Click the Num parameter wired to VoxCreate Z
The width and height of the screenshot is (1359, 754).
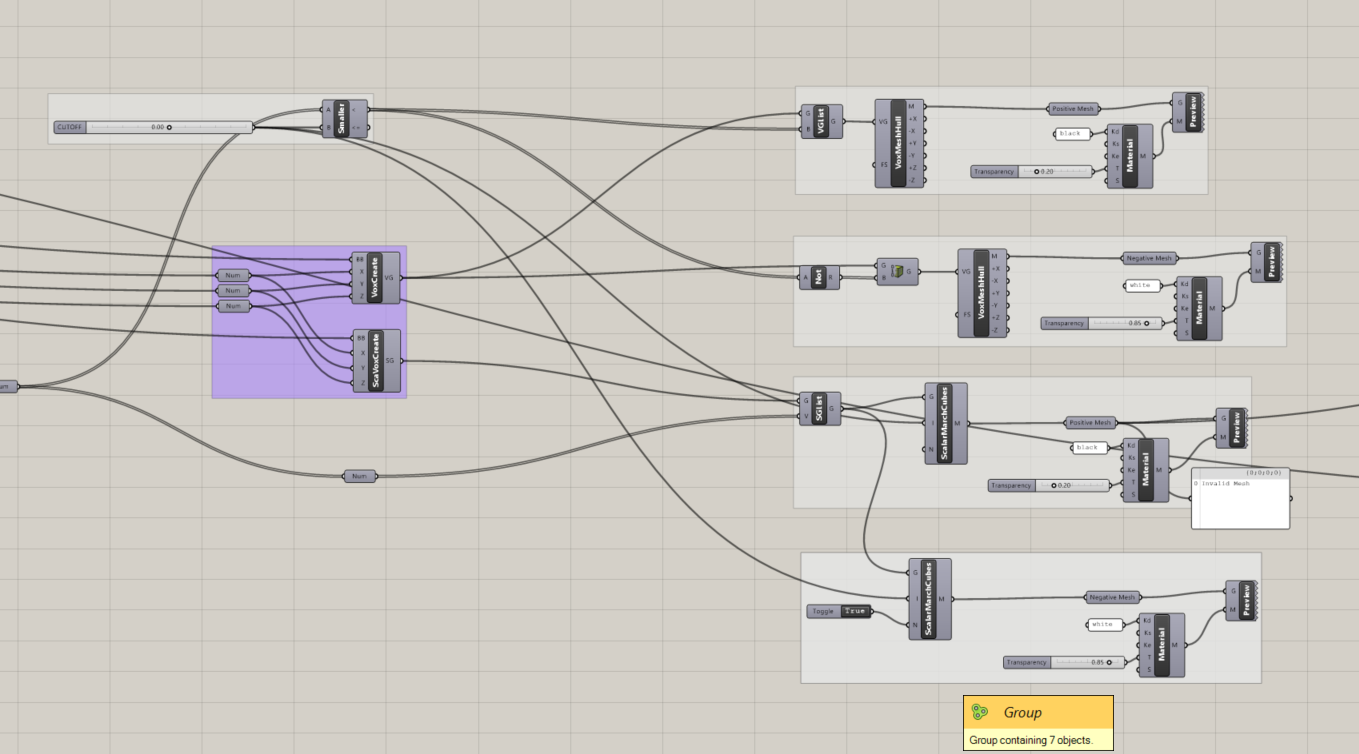[233, 306]
